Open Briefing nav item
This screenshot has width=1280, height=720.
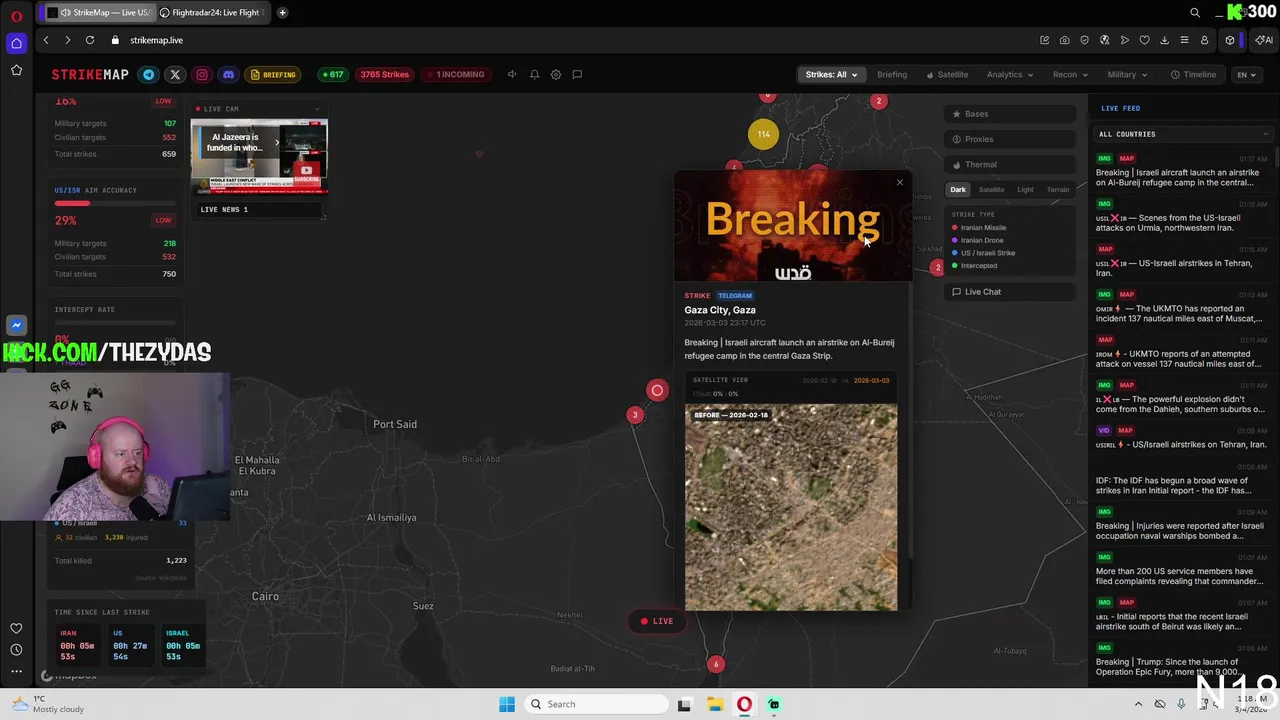pos(892,74)
